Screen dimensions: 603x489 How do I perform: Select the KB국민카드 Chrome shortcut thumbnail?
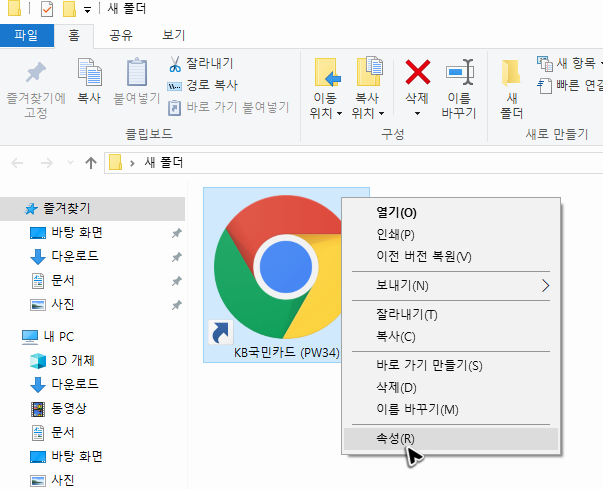(x=278, y=267)
